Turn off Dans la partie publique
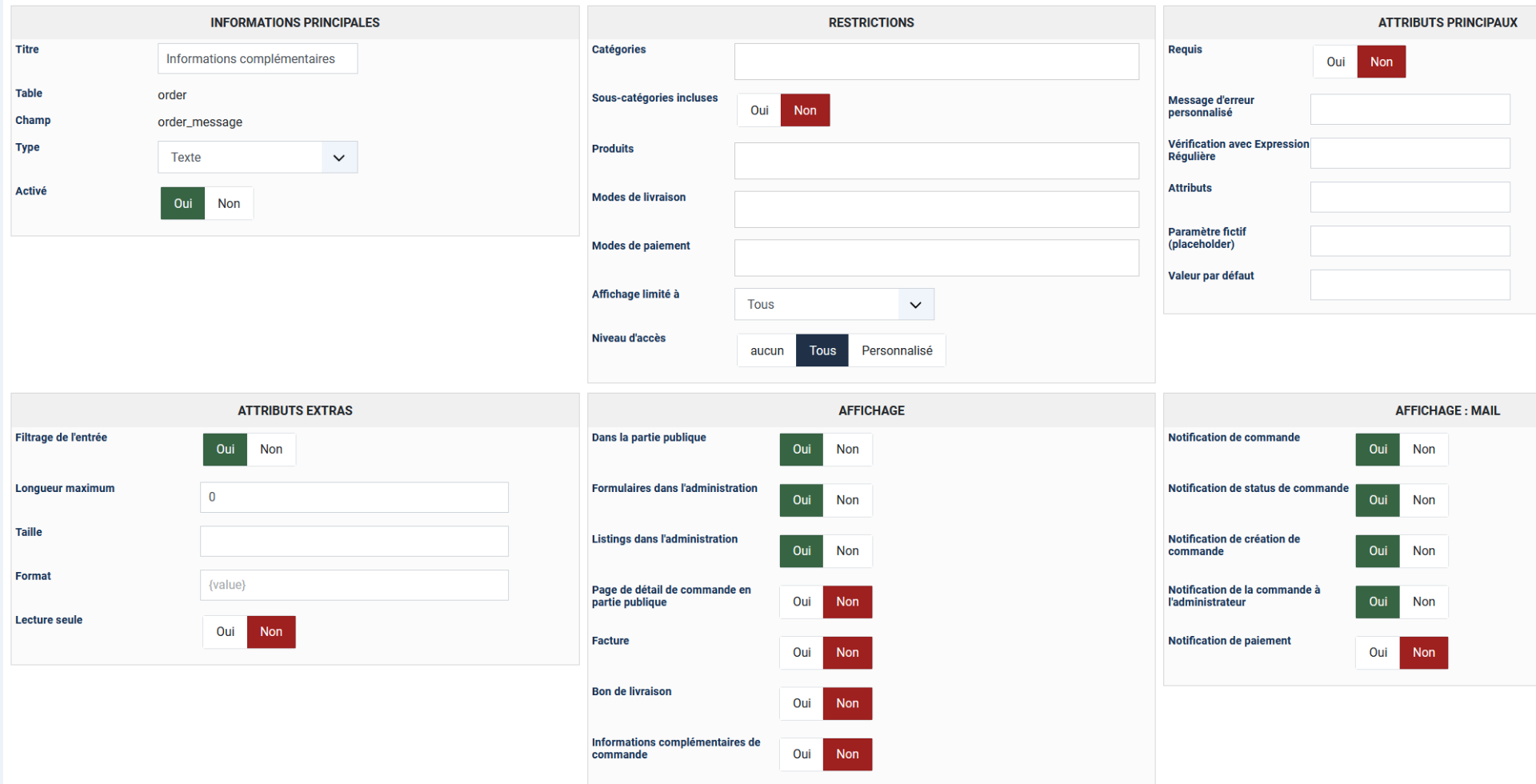Image resolution: width=1536 pixels, height=784 pixels. point(847,450)
